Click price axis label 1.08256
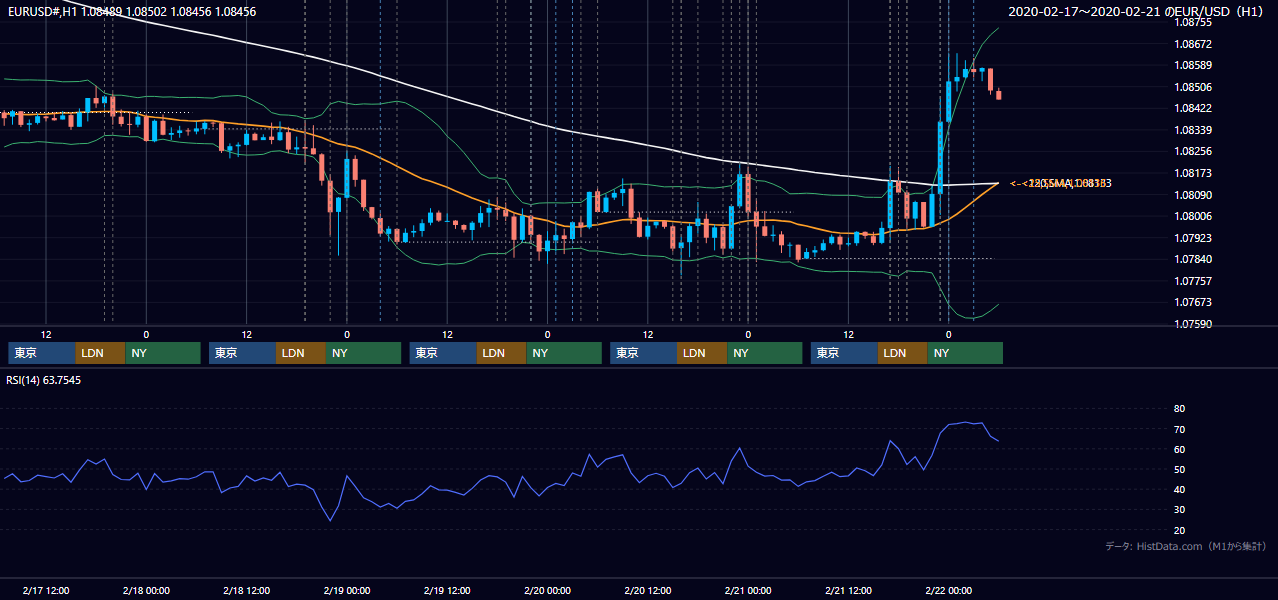Screen dimensions: 1278x600 click(x=1195, y=151)
